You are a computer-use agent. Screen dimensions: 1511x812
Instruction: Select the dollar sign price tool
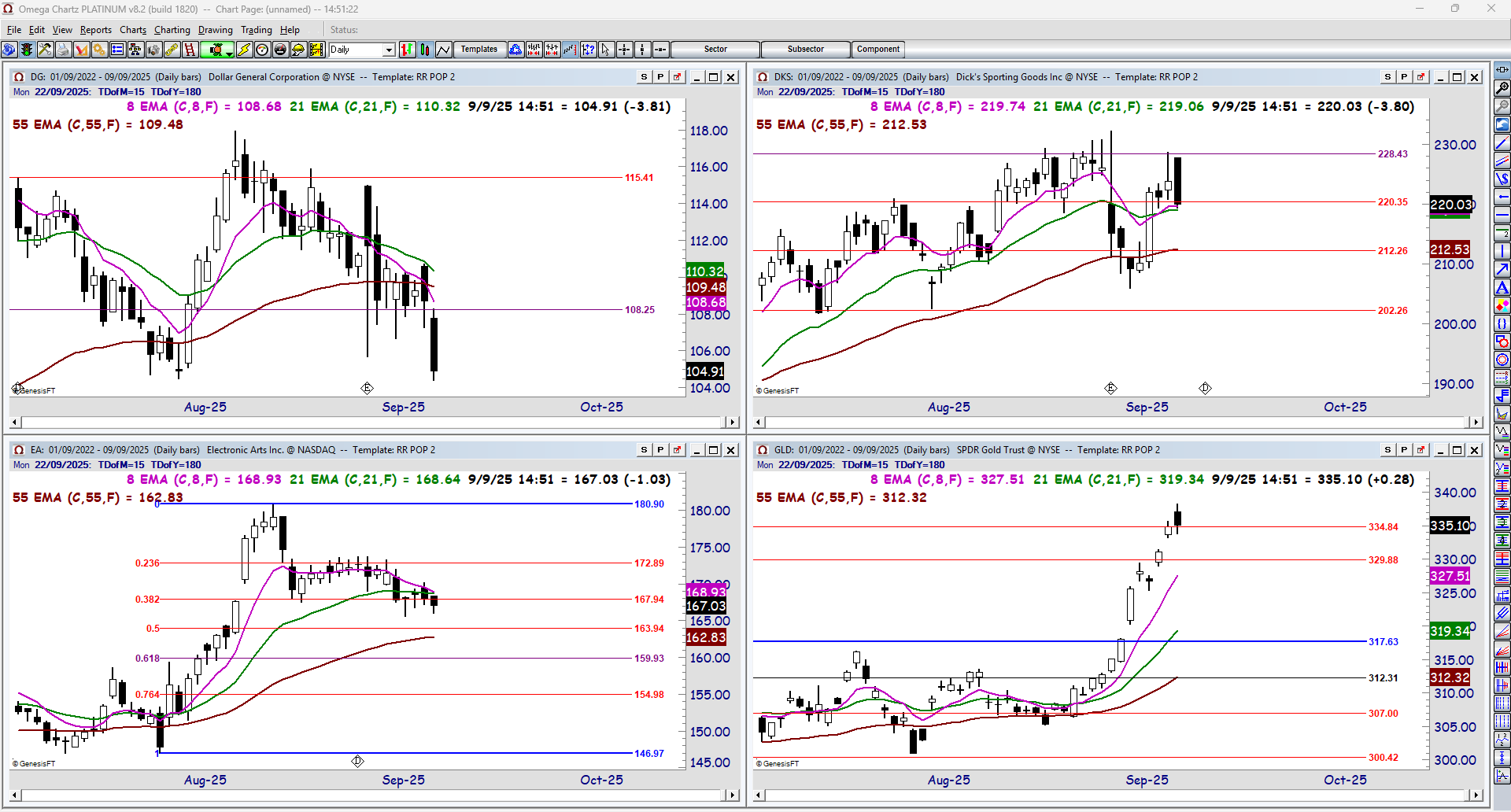1502,179
